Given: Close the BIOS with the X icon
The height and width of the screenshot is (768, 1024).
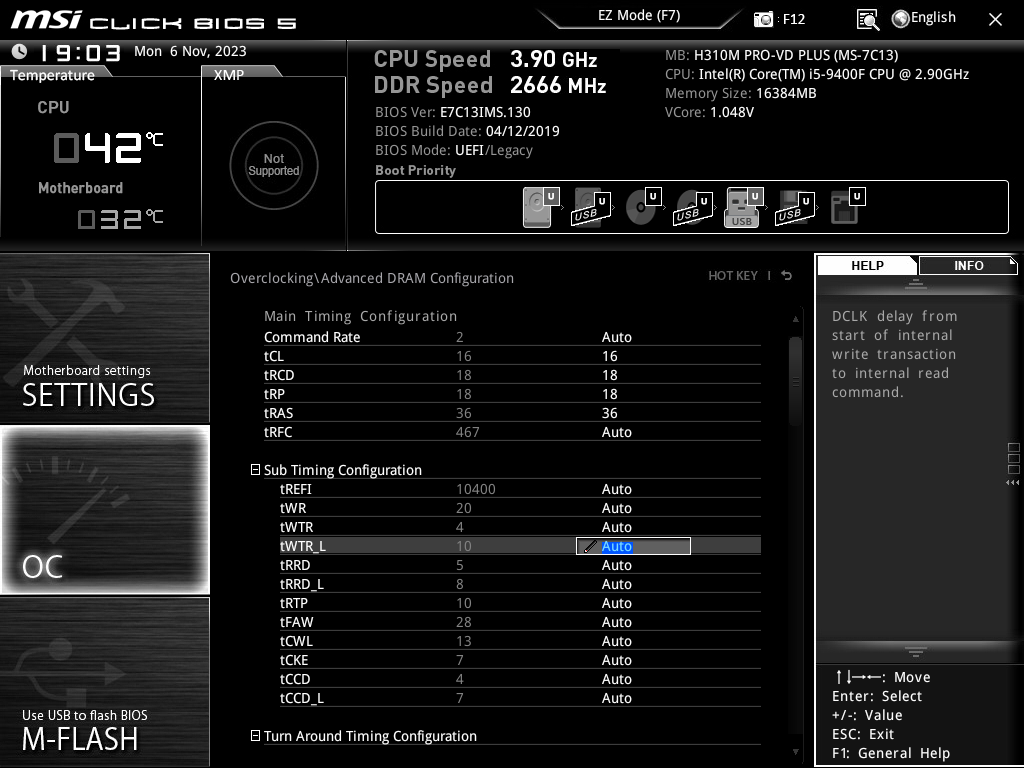Looking at the screenshot, I should 995,20.
